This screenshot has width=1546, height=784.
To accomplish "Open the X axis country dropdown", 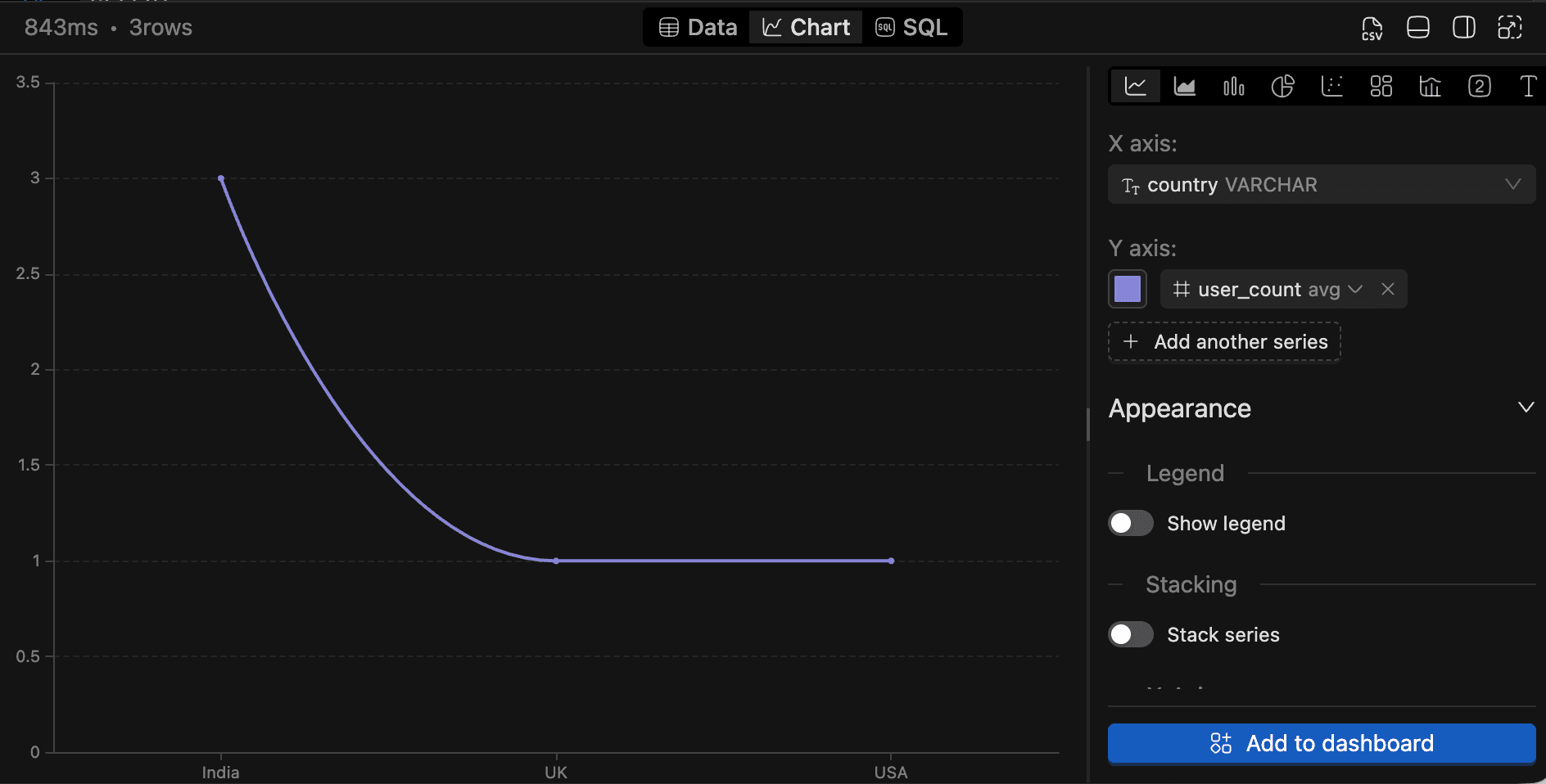I will [1321, 185].
